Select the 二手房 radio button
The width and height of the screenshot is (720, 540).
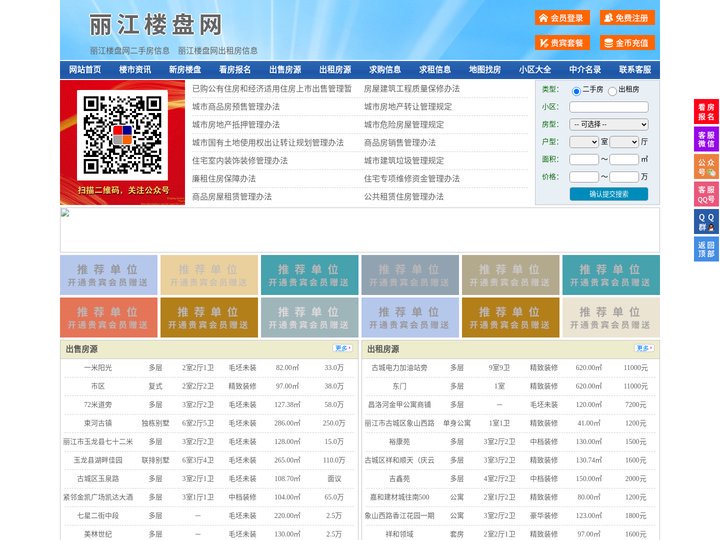click(x=576, y=91)
